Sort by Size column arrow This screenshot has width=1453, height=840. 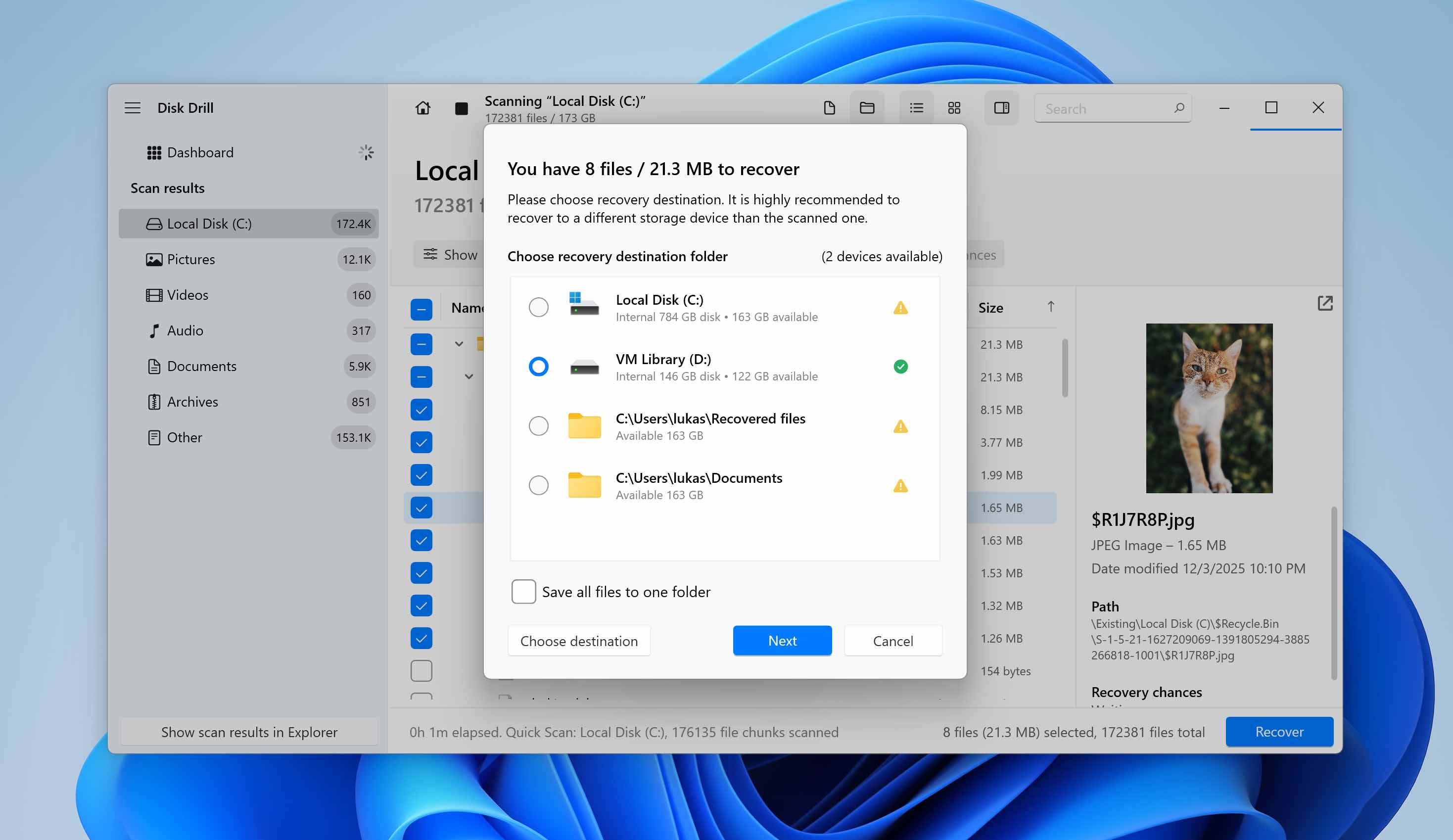pyautogui.click(x=1050, y=307)
